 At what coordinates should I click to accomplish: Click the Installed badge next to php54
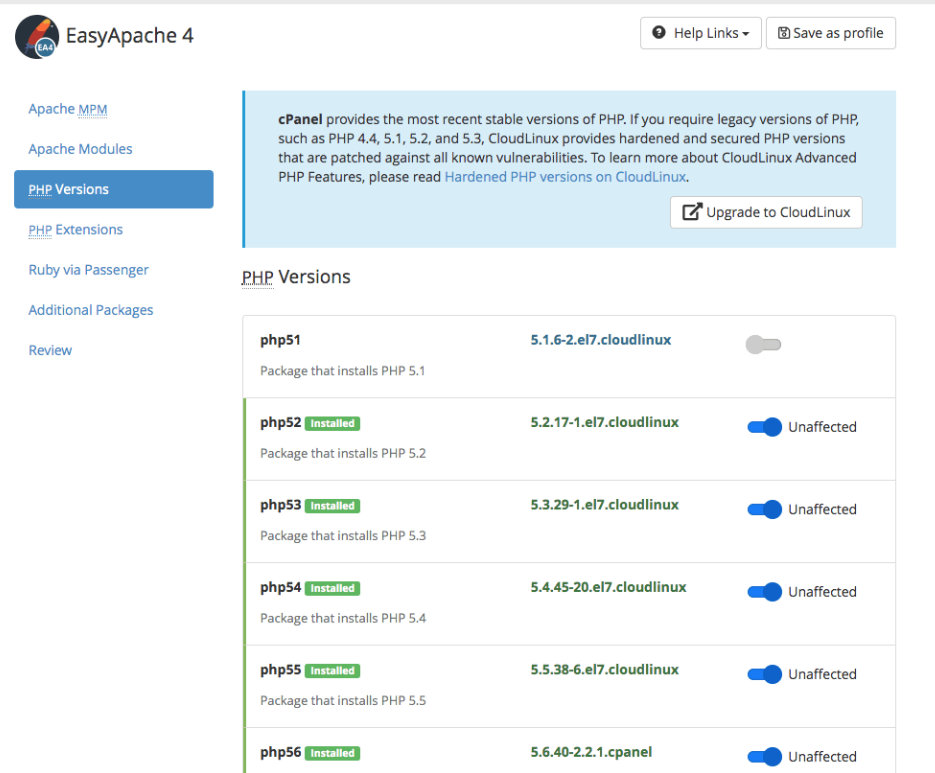[332, 588]
